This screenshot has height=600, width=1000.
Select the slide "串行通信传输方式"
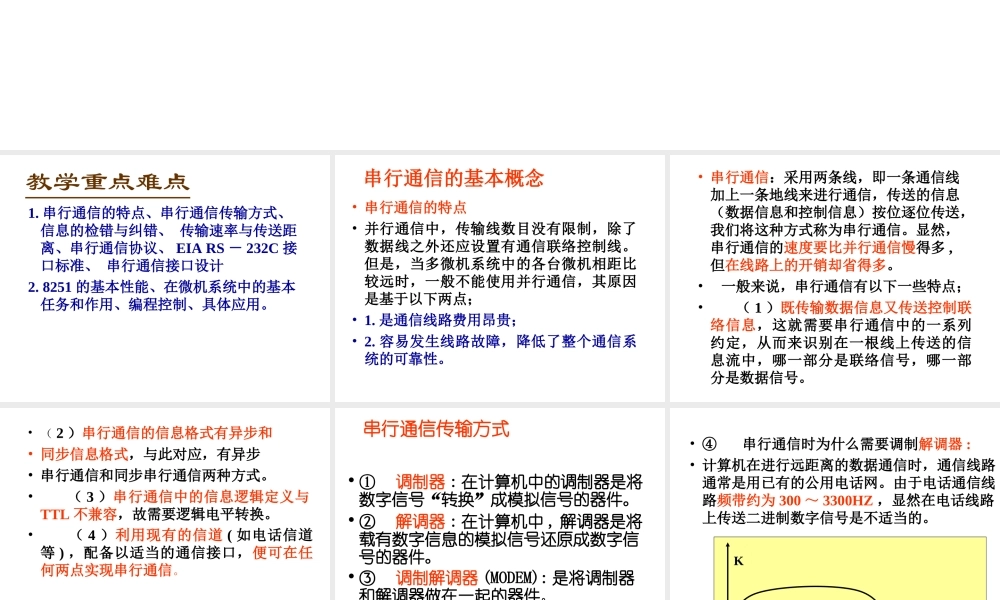[498, 500]
